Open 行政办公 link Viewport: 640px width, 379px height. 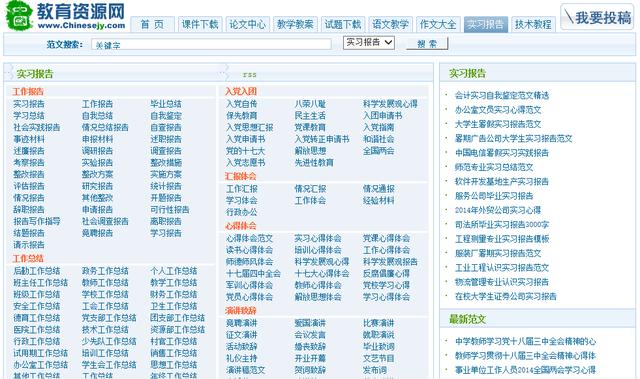(x=242, y=213)
